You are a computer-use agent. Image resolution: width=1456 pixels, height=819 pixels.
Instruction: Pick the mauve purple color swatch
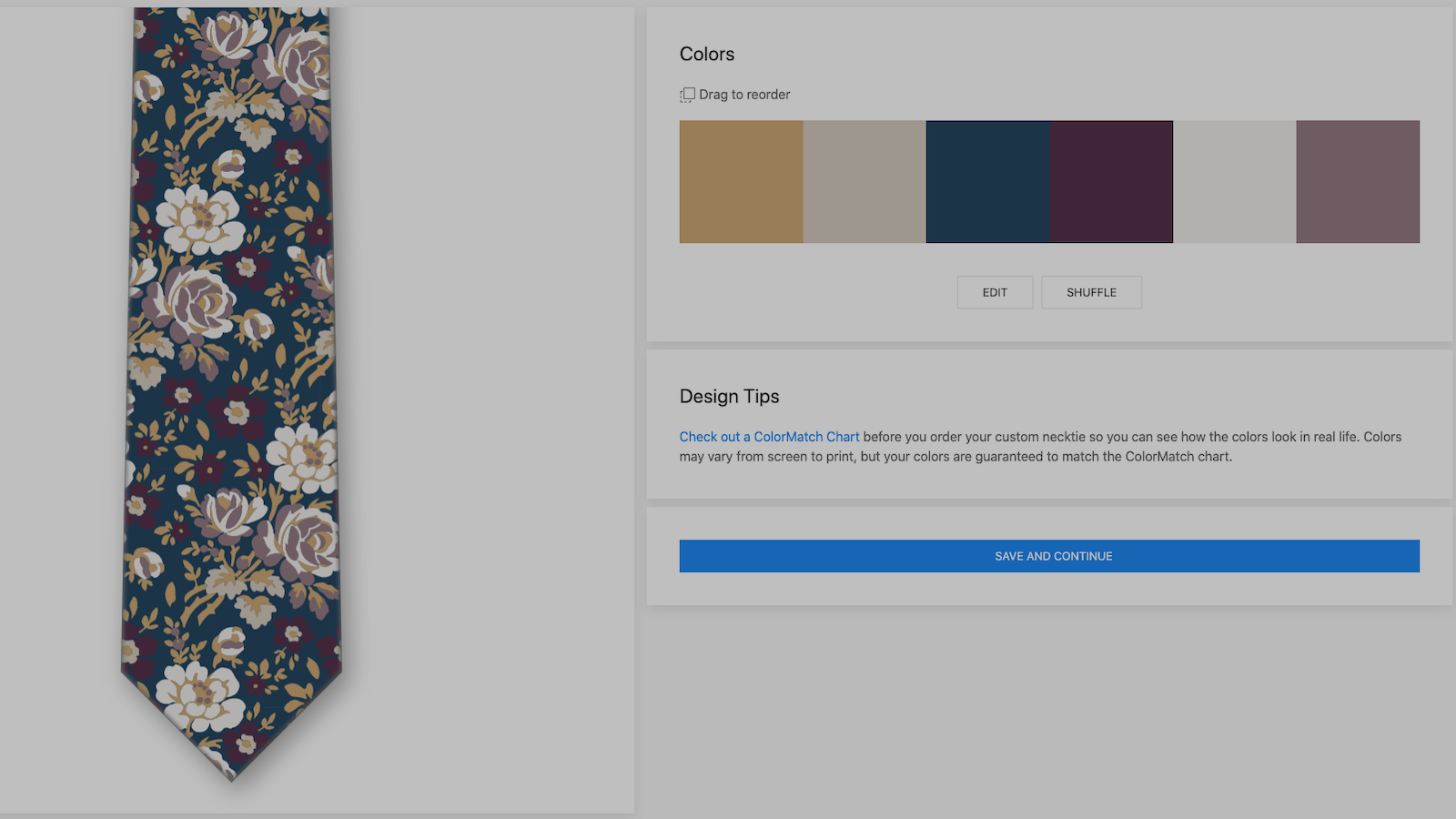click(x=1358, y=182)
